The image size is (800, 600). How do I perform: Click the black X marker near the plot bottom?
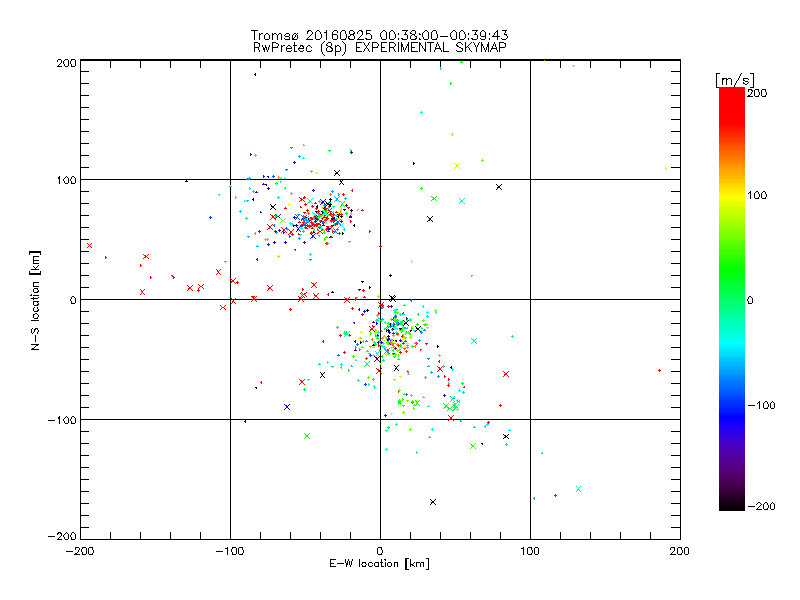click(433, 502)
